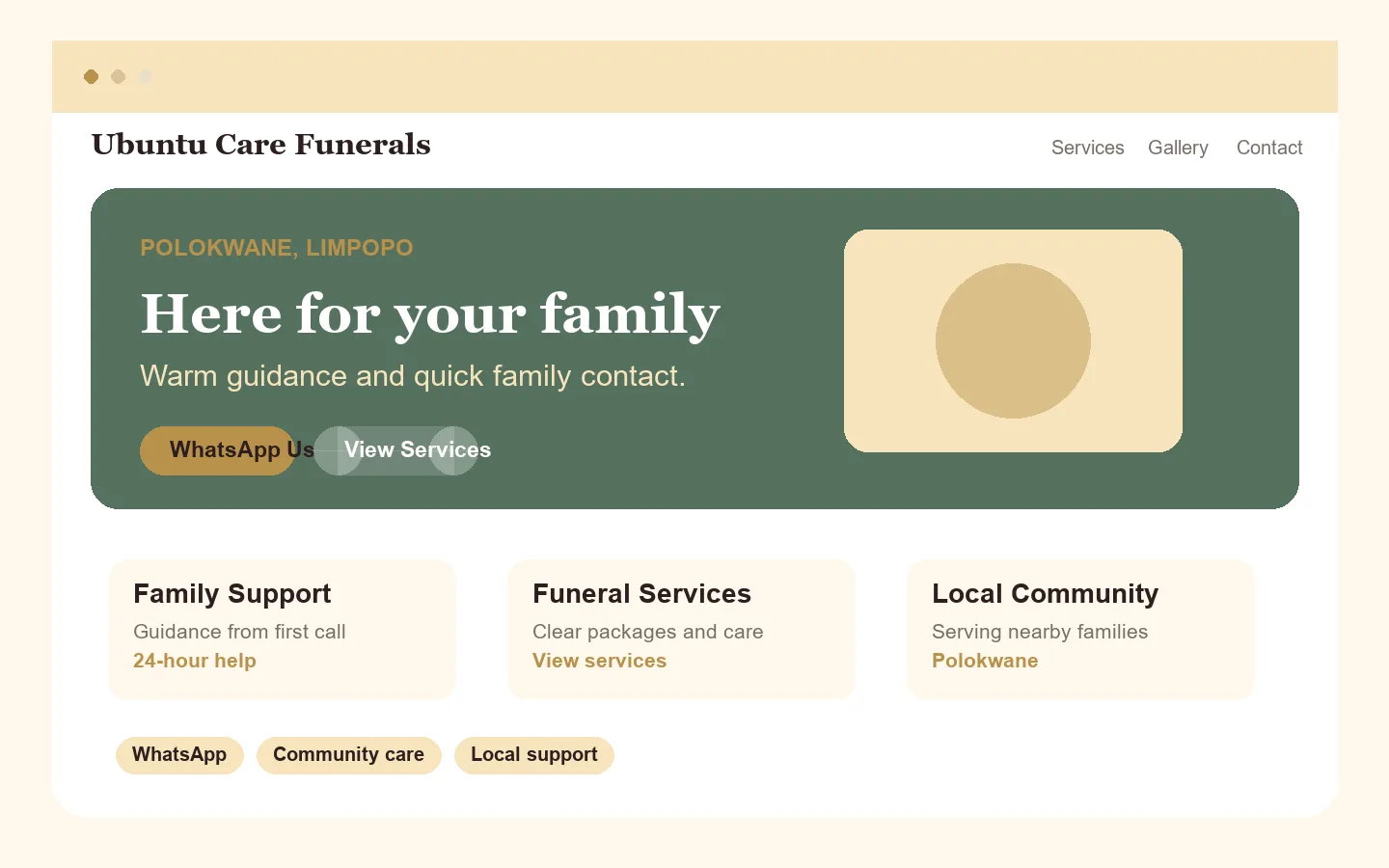Click the POLOKWANE, LIMPOPO label
The height and width of the screenshot is (868, 1389).
pyautogui.click(x=277, y=248)
